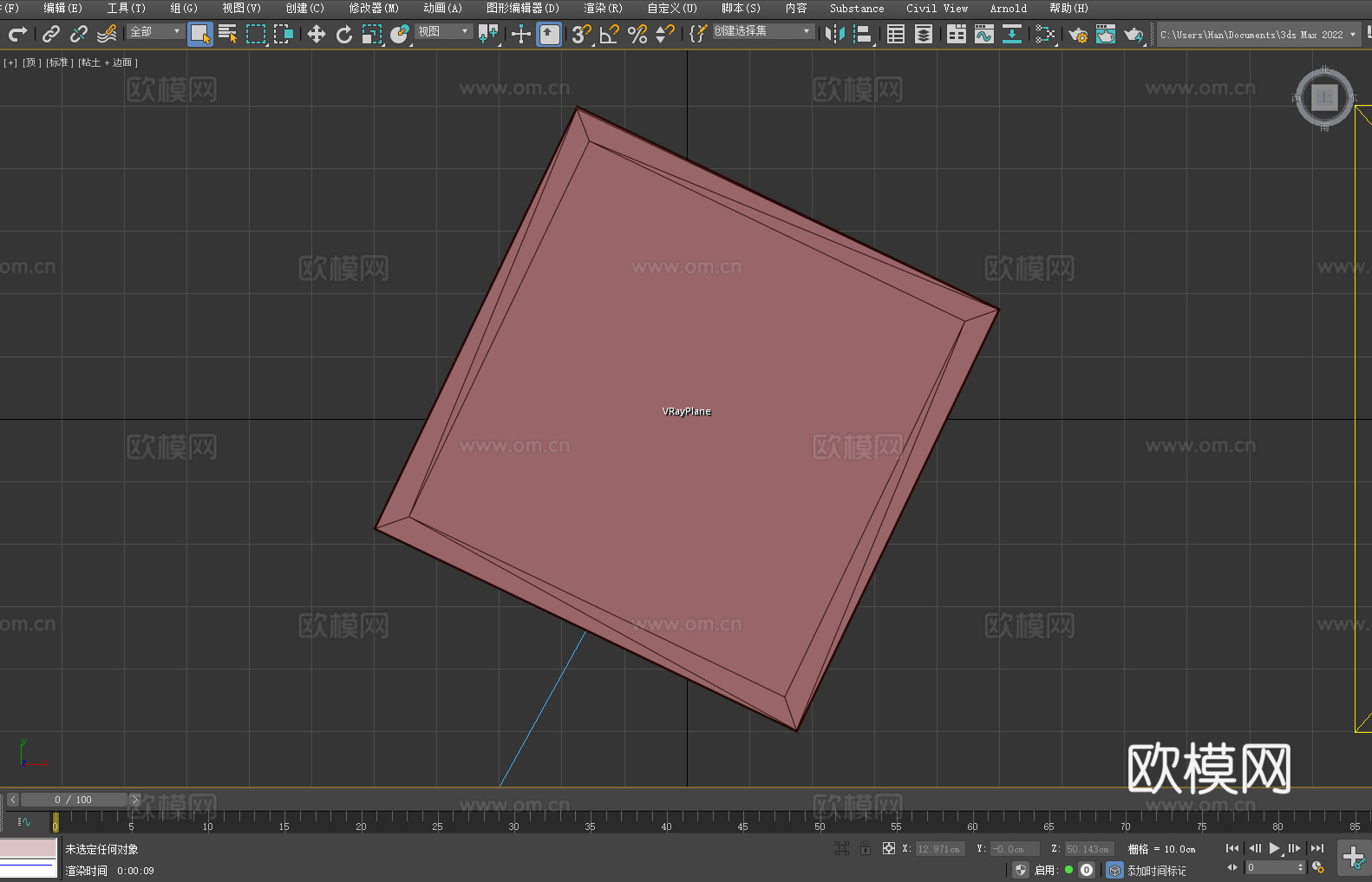Choose rectangular selection region tool
Screen dimensions: 1372x882
pos(256,34)
